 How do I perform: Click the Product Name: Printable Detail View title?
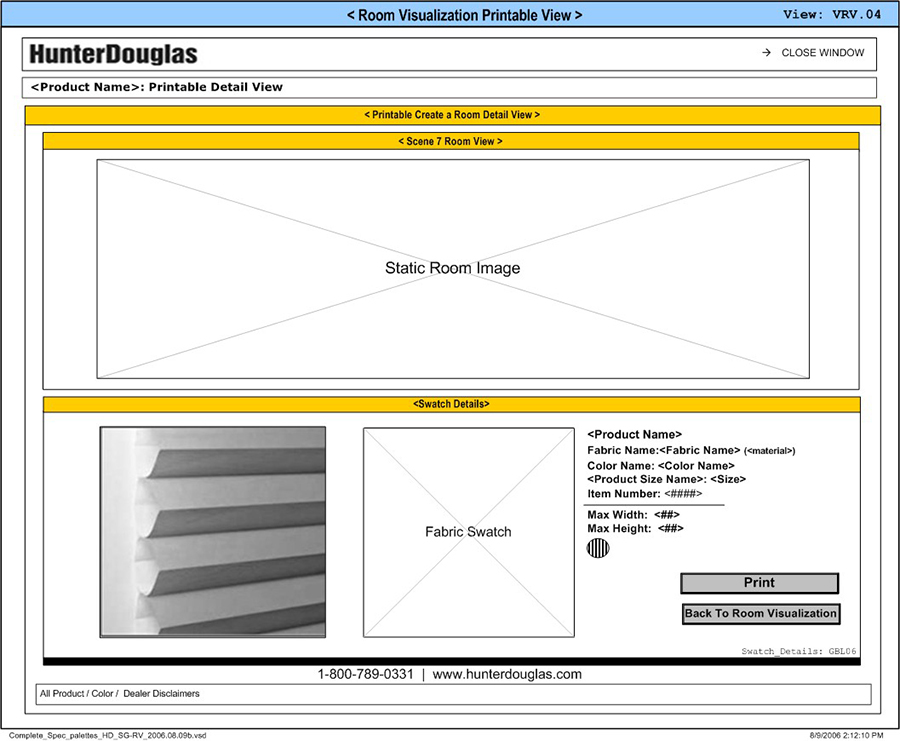[x=157, y=87]
